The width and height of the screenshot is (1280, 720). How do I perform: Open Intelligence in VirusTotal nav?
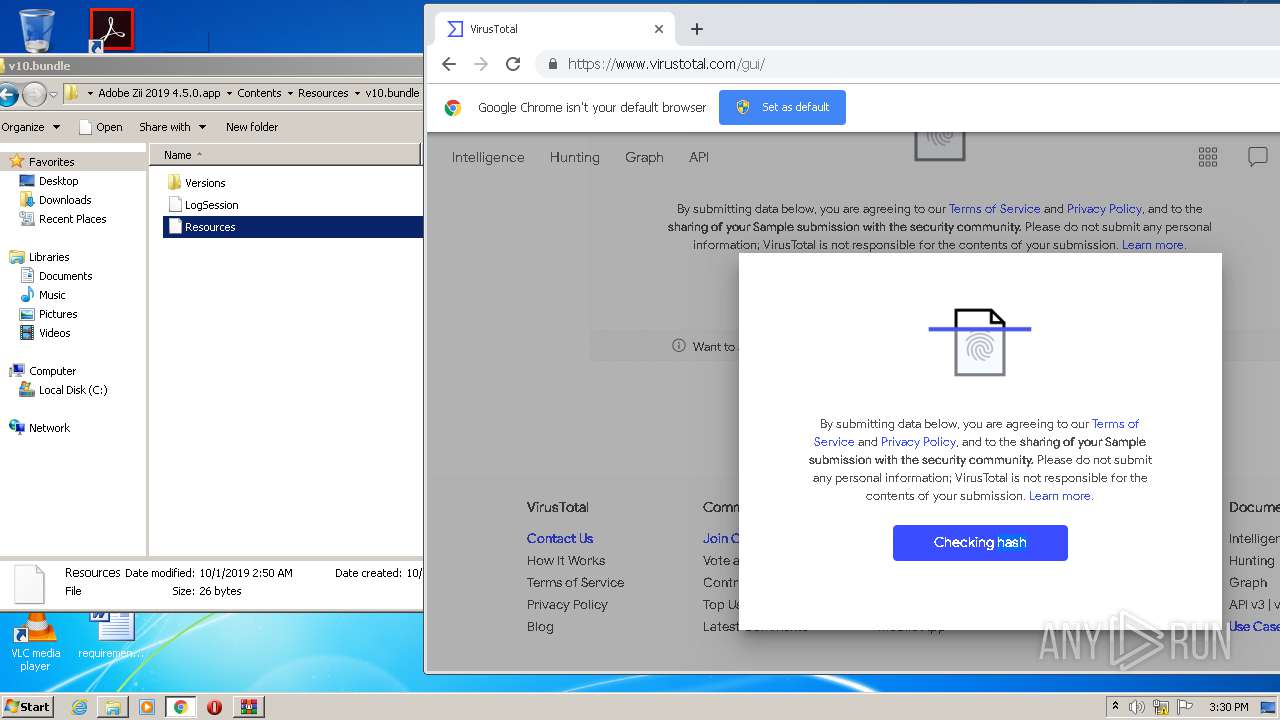pos(488,157)
